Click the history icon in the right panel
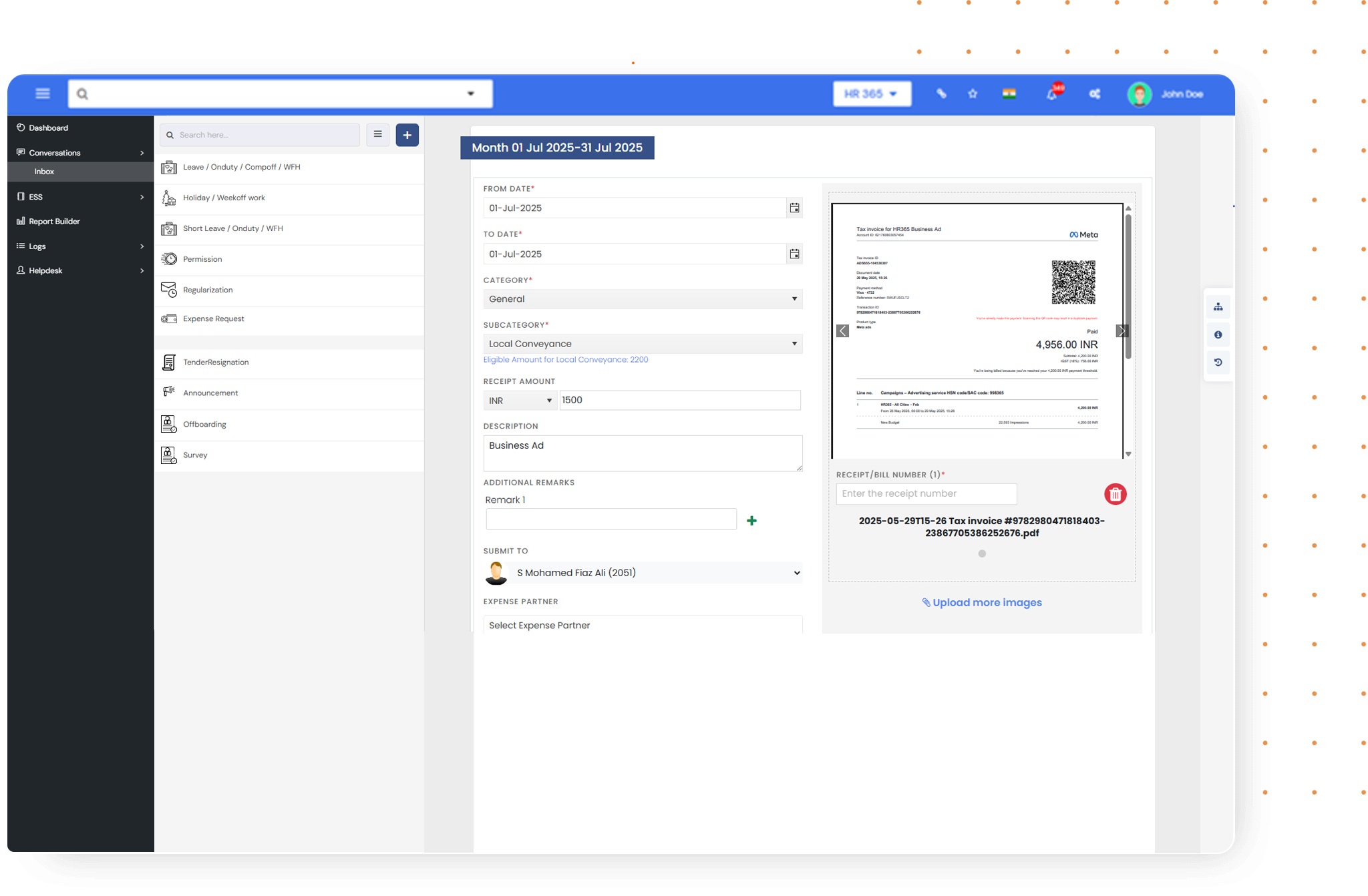 coord(1218,363)
